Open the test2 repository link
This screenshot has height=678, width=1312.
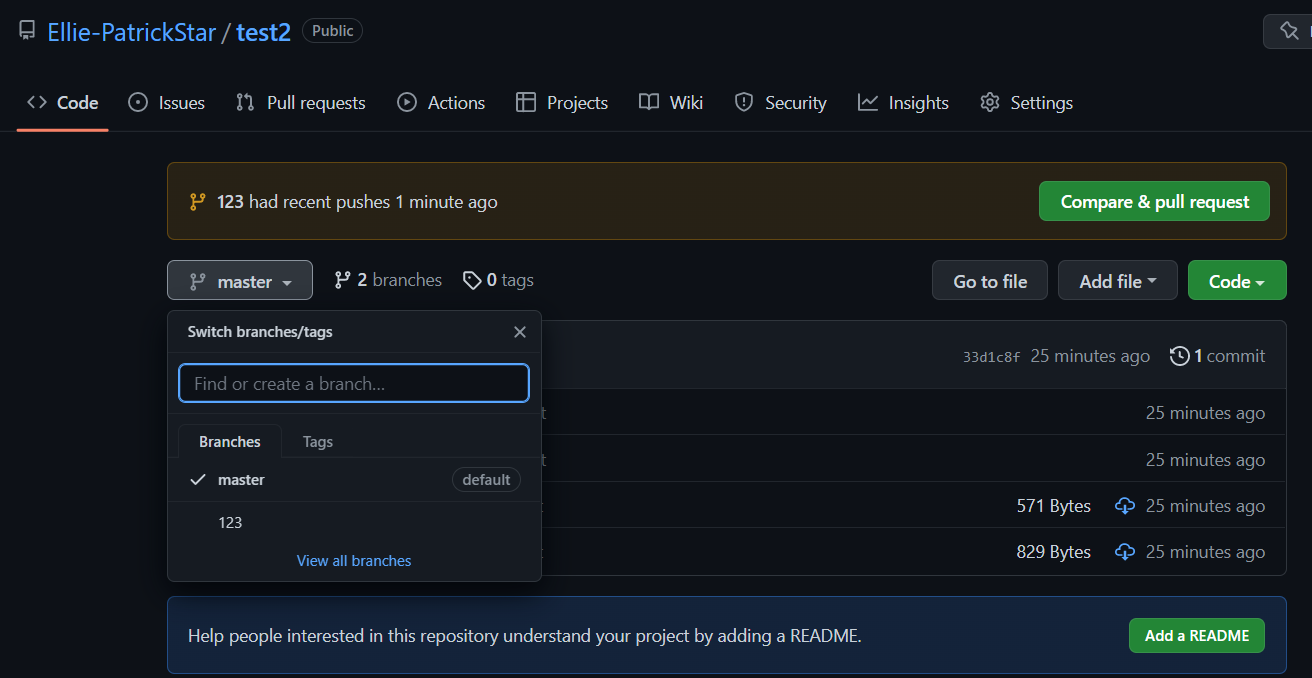click(263, 32)
